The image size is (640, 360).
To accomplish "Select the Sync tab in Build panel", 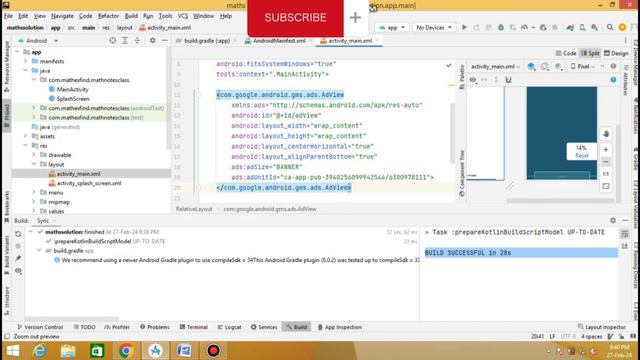I will 43,220.
